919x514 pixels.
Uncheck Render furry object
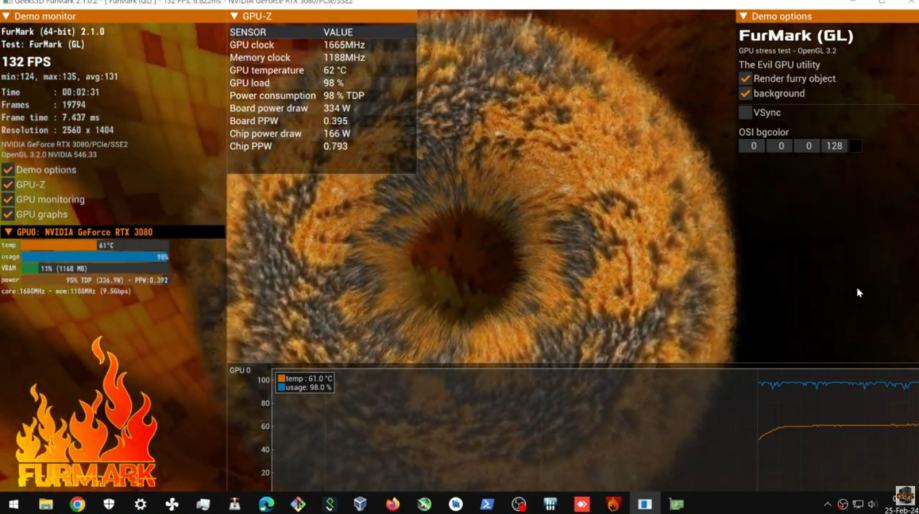click(x=745, y=79)
